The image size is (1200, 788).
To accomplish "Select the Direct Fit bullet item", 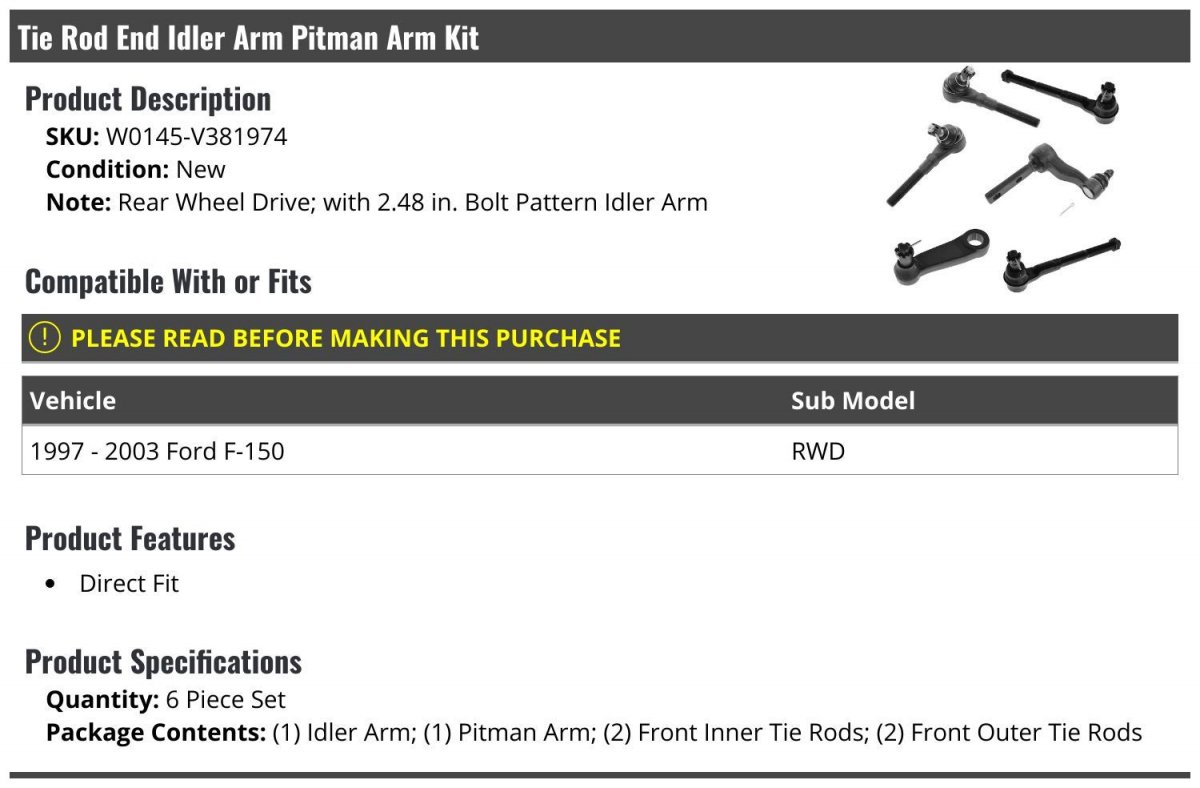I will tap(129, 584).
